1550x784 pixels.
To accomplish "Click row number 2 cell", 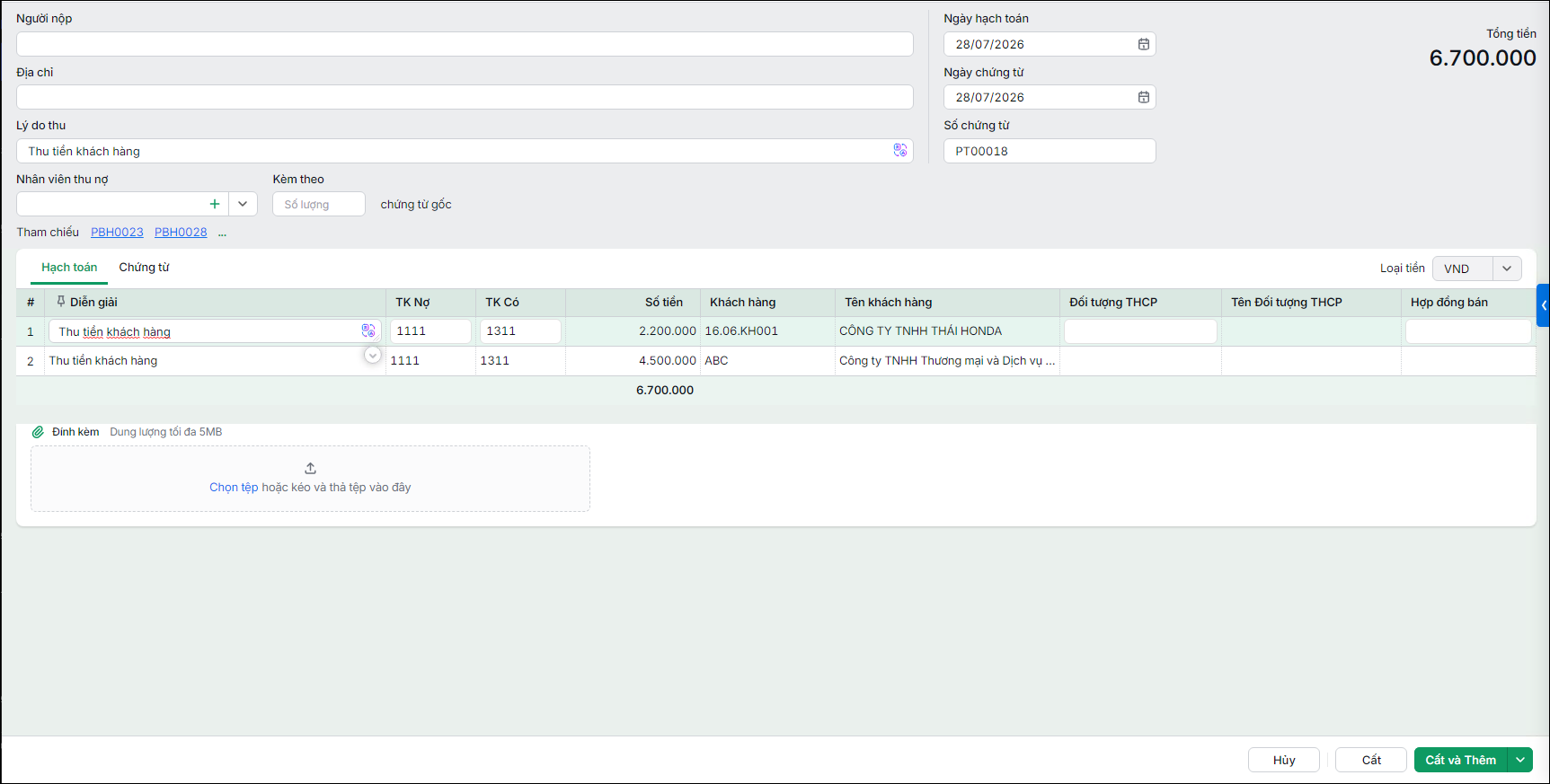I will (31, 361).
